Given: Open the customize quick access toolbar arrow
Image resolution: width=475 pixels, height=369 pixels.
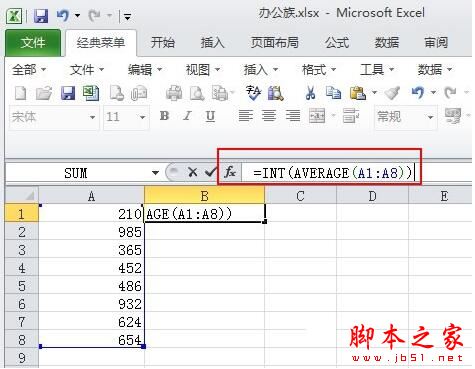Looking at the screenshot, I should (127, 16).
